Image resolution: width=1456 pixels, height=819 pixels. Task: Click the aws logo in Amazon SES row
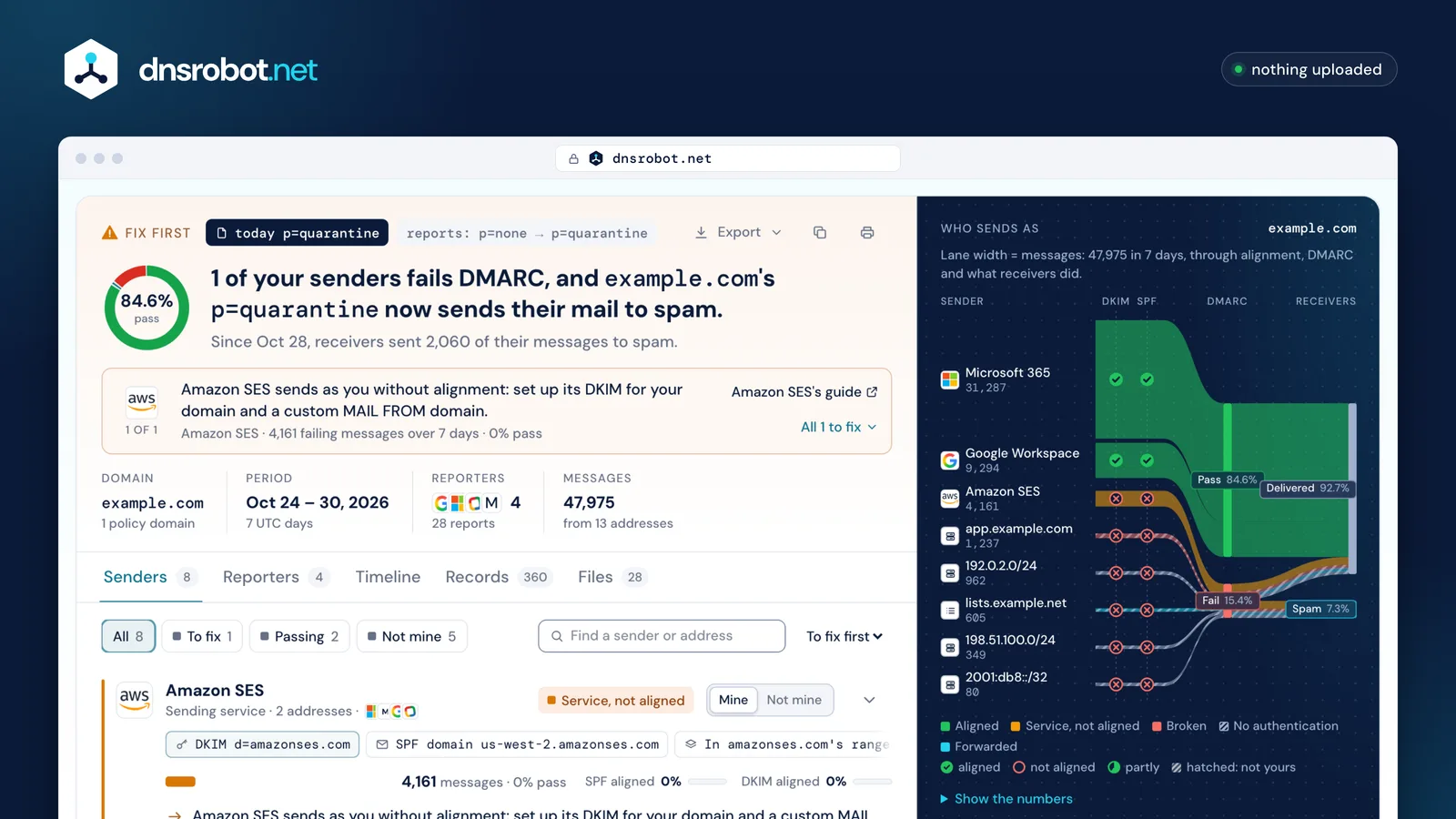coord(135,699)
